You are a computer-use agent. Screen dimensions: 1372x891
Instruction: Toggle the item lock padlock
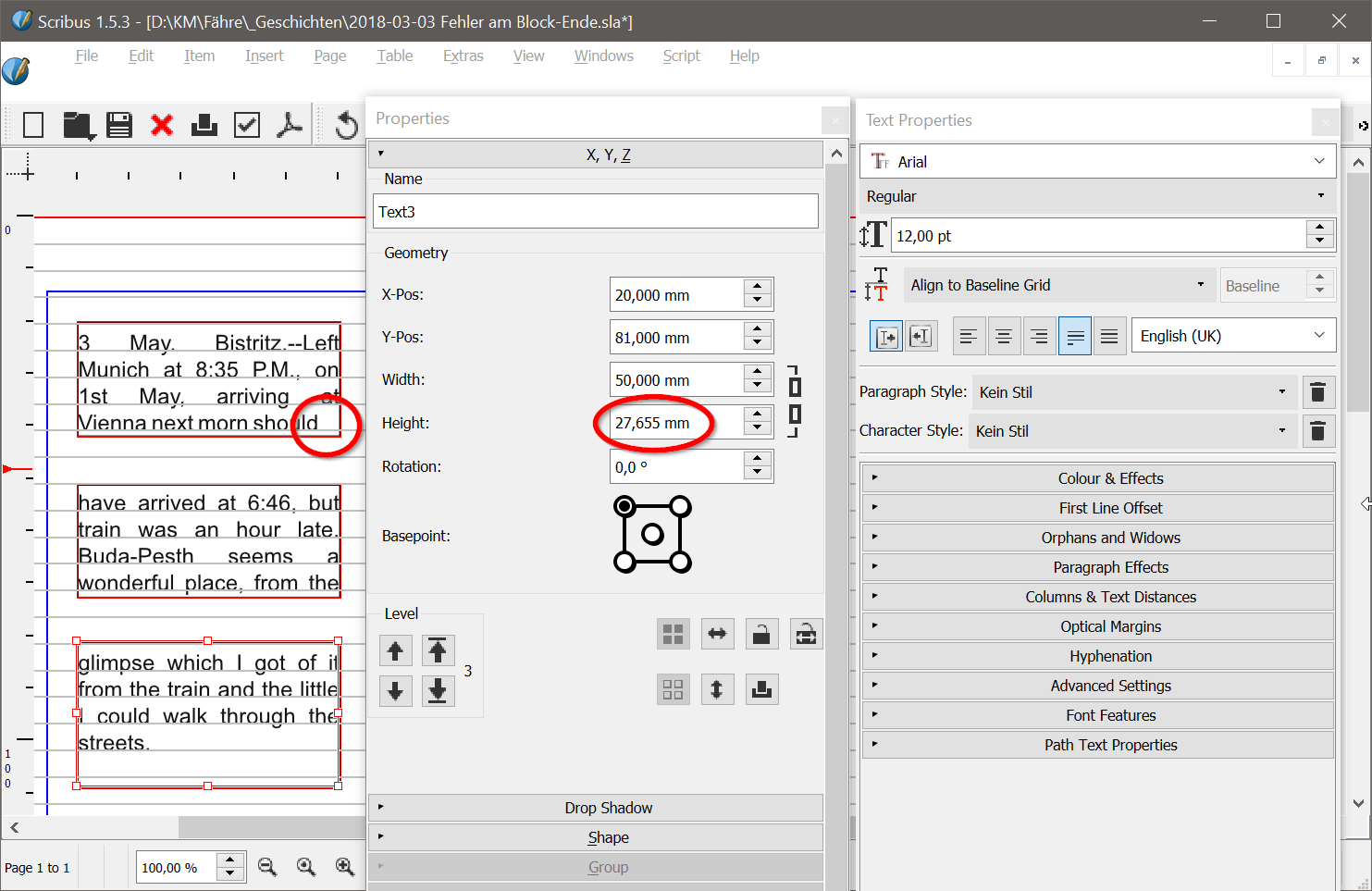click(761, 634)
